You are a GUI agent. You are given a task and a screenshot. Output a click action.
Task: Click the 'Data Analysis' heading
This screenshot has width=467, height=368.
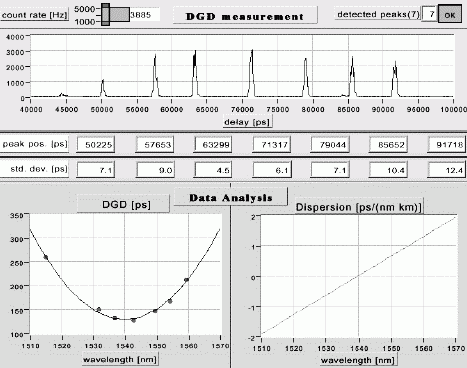[231, 198]
